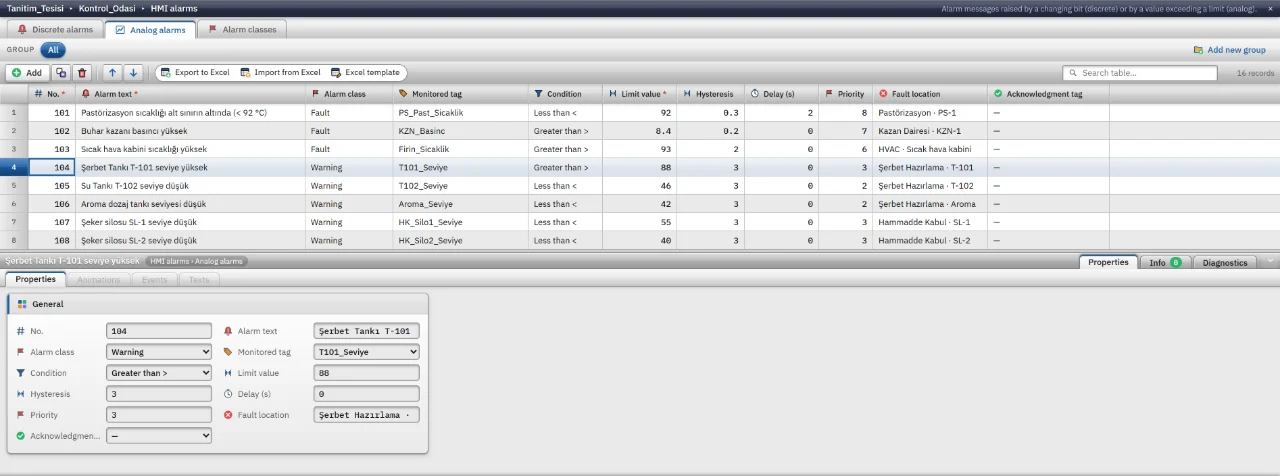Screen dimensions: 1280x476
Task: Open the Diagnostics tab
Action: (1225, 262)
